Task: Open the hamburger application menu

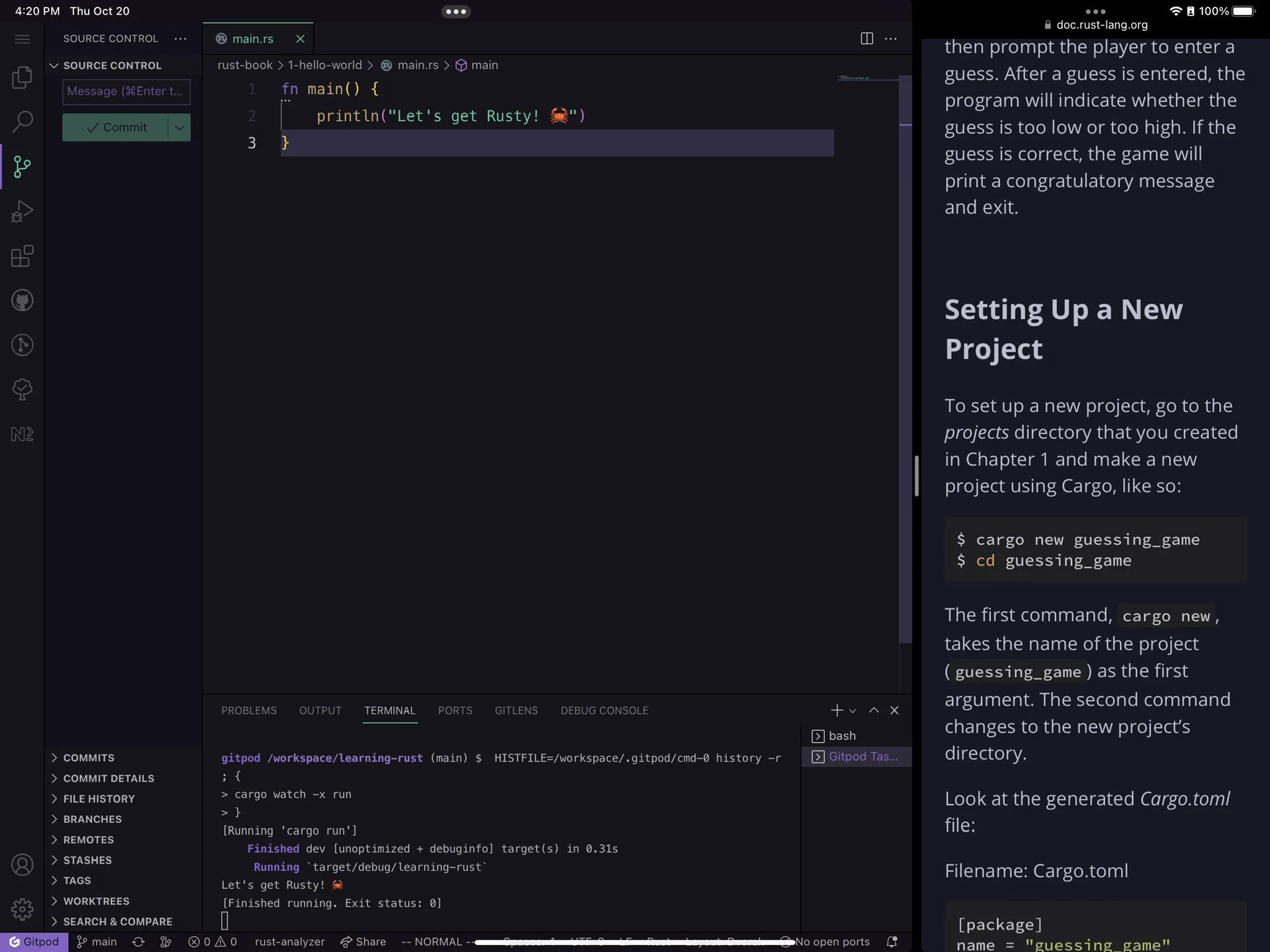Action: tap(22, 39)
